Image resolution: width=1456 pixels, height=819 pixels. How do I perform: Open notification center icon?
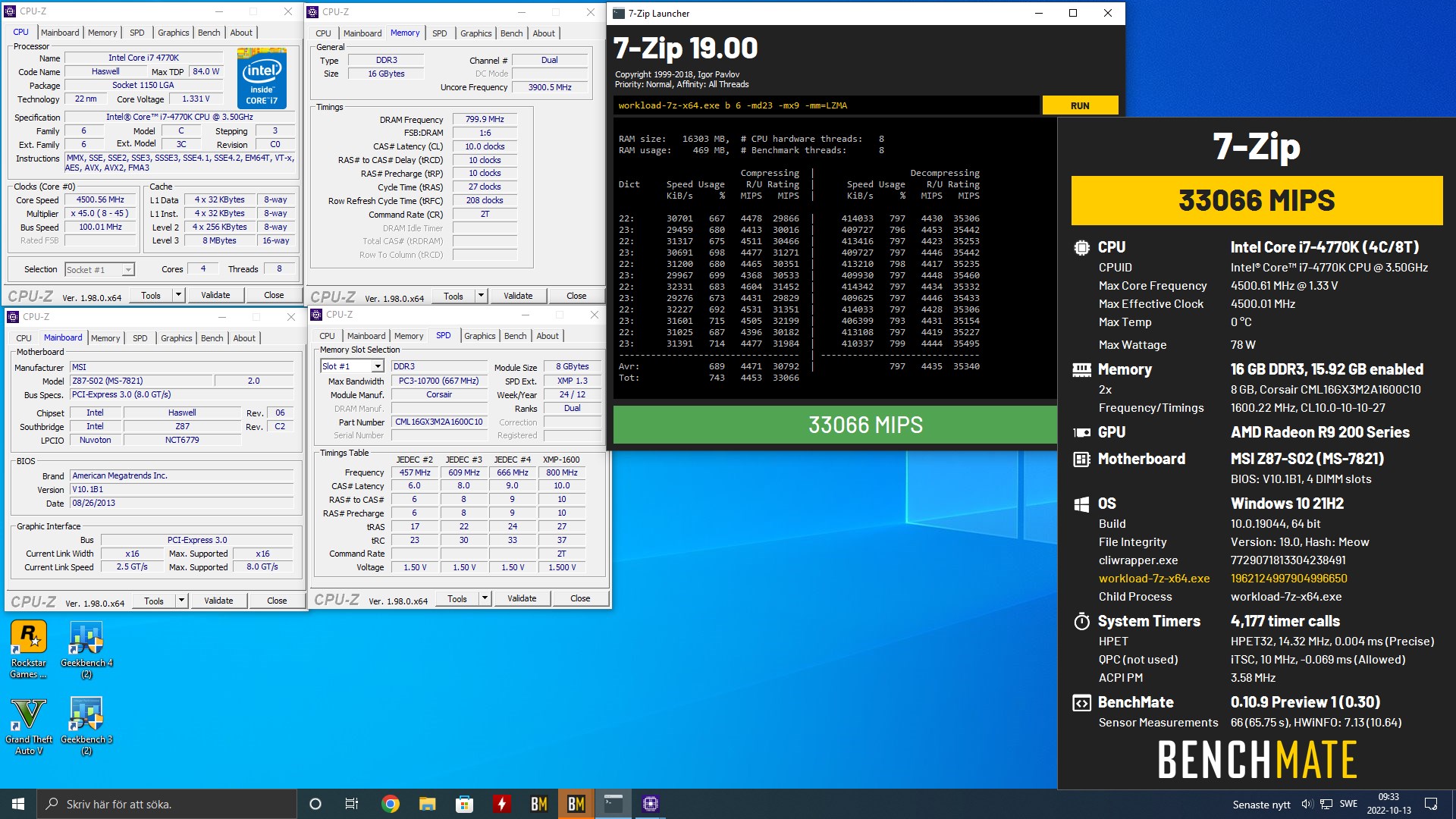tap(1431, 804)
